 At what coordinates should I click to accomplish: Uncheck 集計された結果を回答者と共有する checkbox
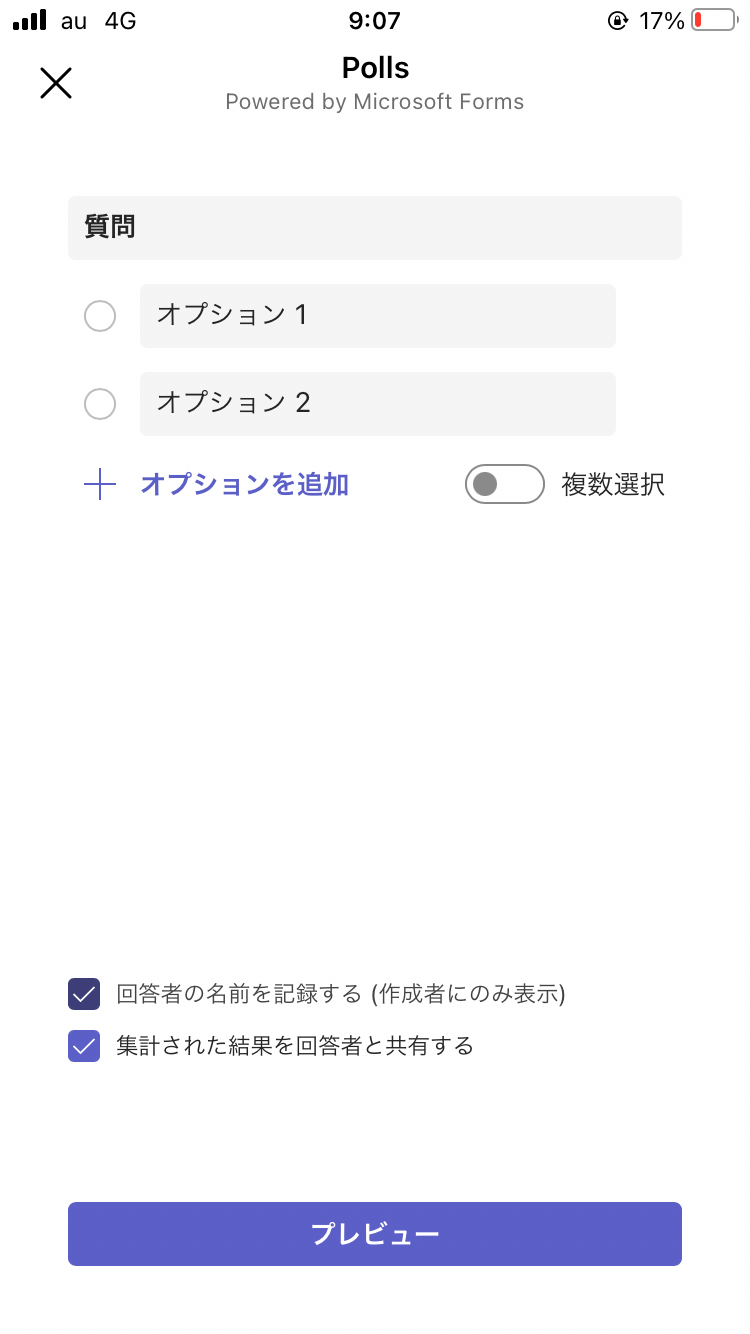tap(84, 1046)
